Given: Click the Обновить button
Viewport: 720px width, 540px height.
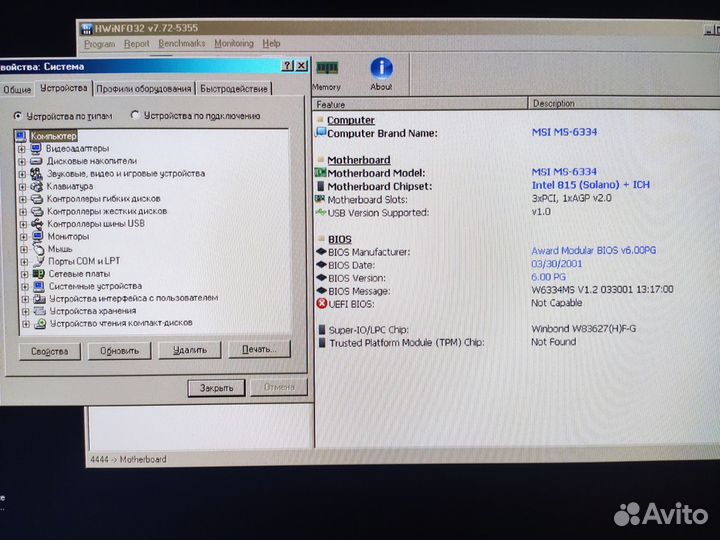Looking at the screenshot, I should 119,351.
